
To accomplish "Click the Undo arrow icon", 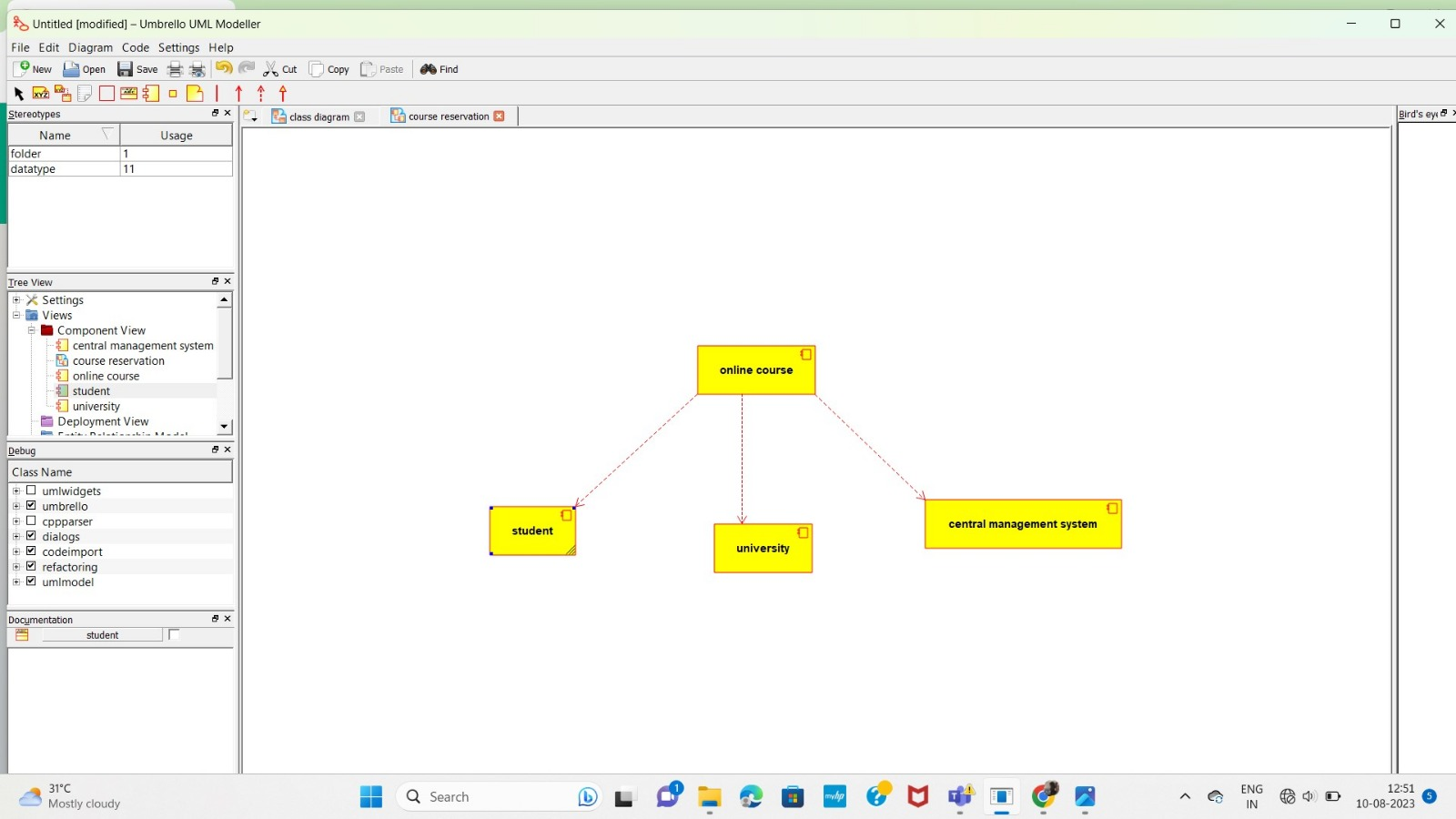I will (224, 69).
